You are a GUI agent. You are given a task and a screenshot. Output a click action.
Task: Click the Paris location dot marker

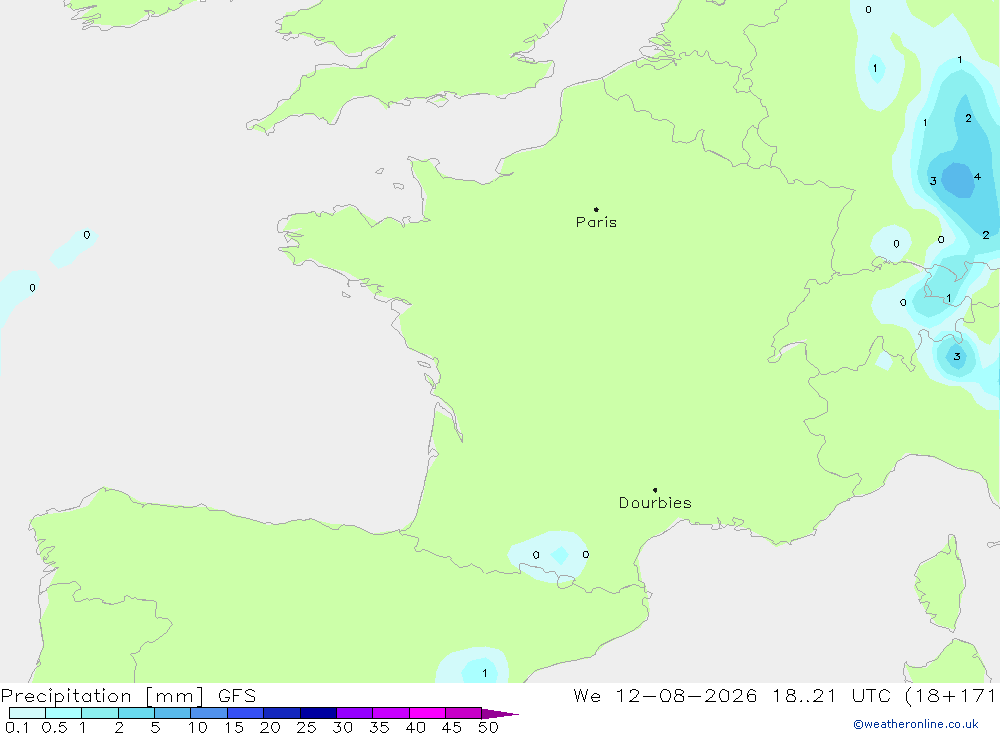596,209
